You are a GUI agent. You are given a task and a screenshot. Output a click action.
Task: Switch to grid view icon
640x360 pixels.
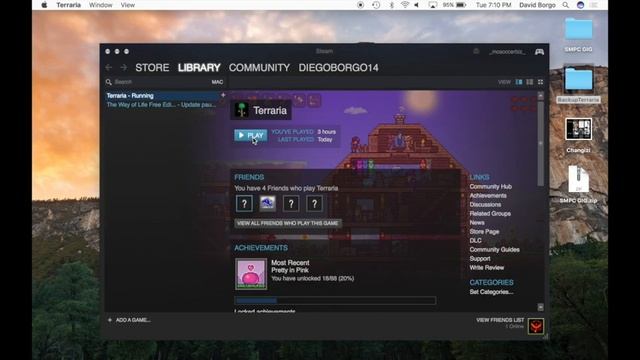coord(540,82)
